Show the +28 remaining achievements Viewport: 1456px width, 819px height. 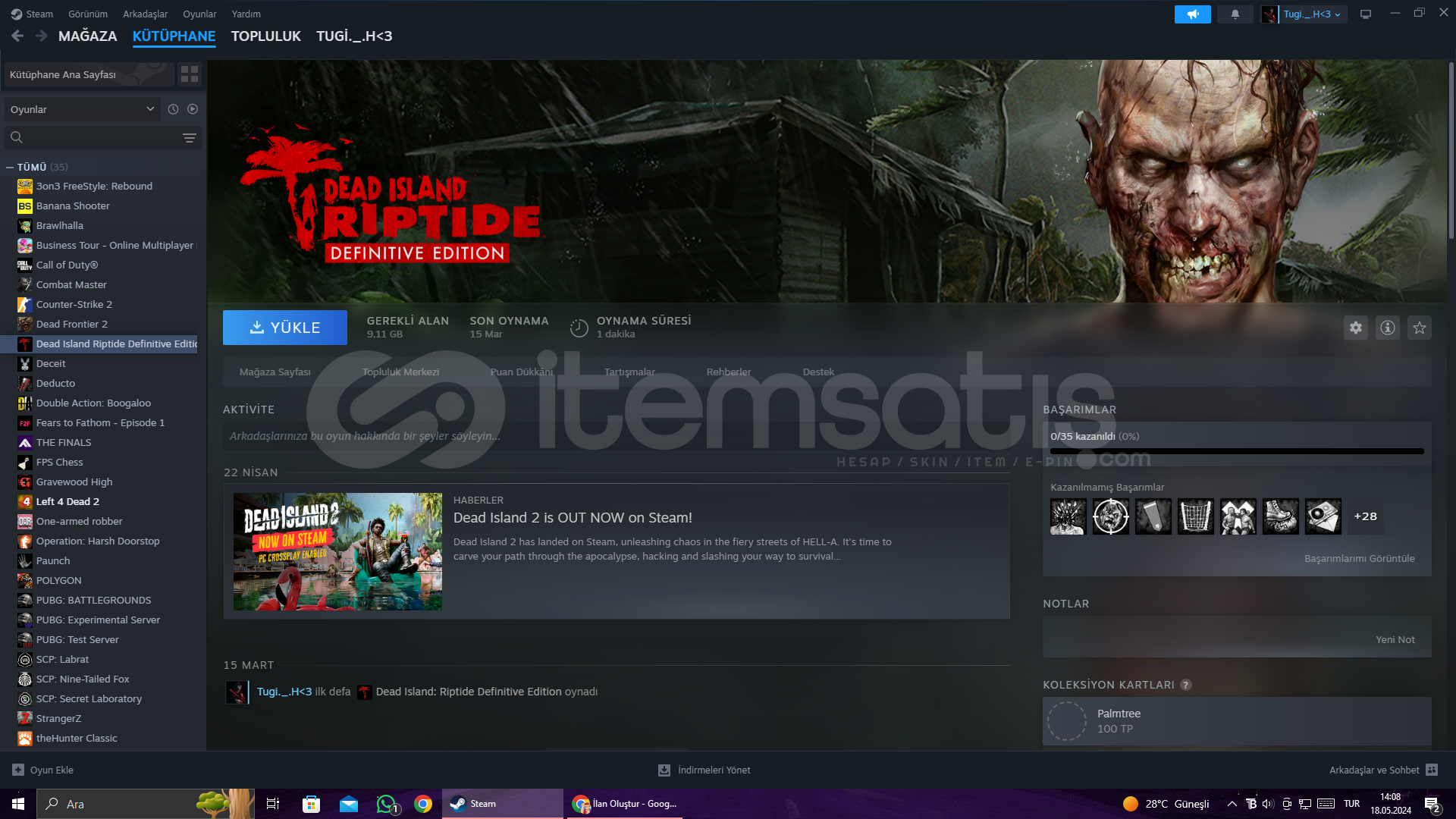[1366, 516]
